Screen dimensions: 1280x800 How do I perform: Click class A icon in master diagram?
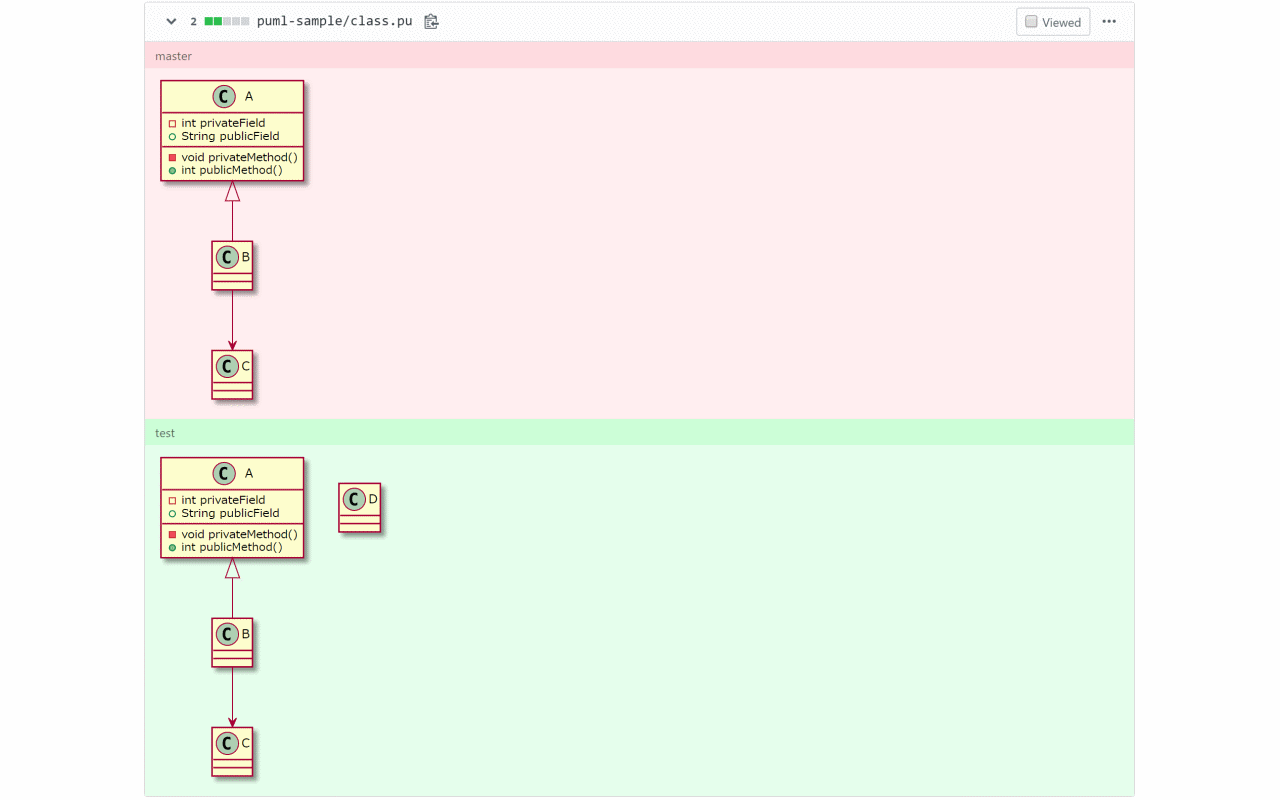[x=224, y=96]
